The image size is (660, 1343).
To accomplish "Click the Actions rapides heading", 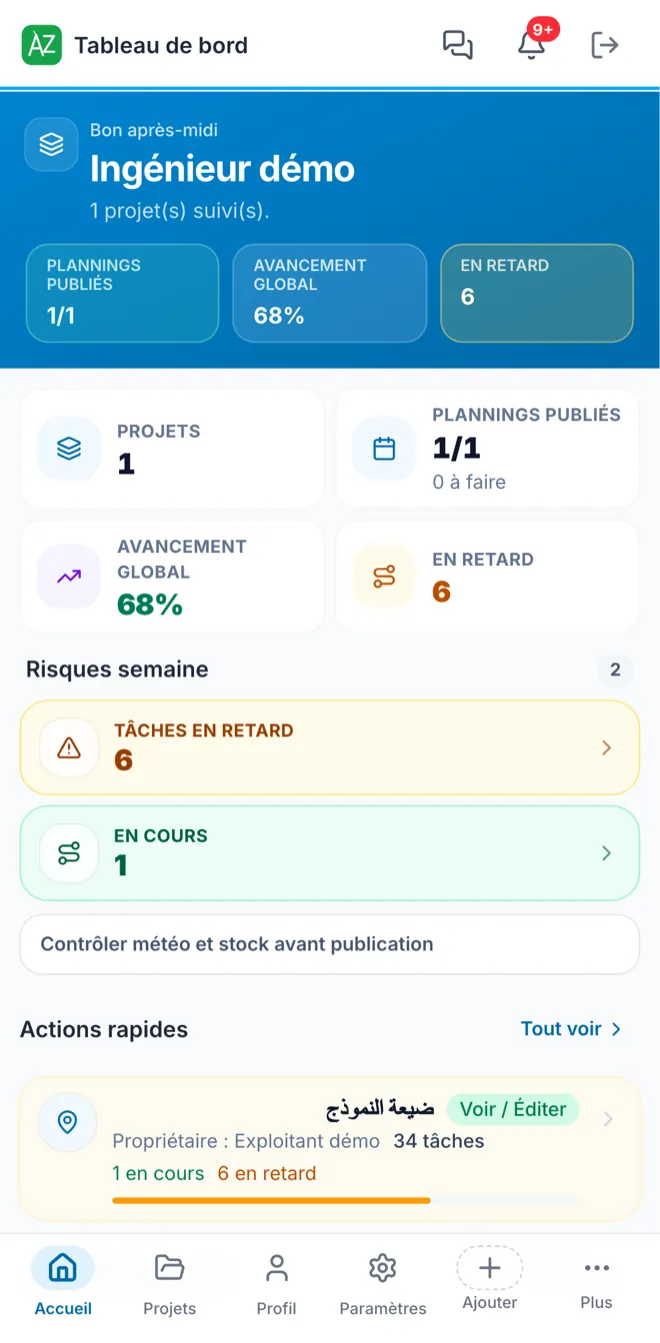I will pyautogui.click(x=104, y=1029).
